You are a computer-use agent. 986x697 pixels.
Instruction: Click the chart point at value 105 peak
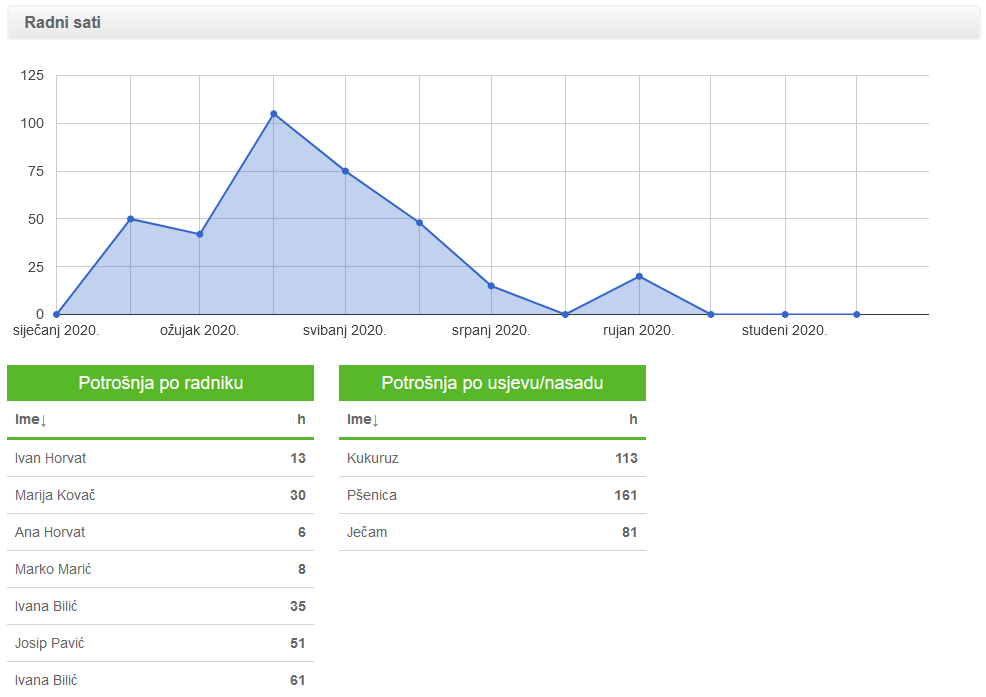click(x=274, y=114)
